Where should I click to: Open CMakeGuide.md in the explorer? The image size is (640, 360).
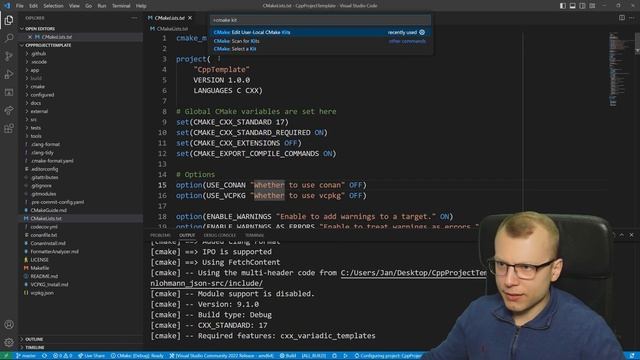(81, 210)
